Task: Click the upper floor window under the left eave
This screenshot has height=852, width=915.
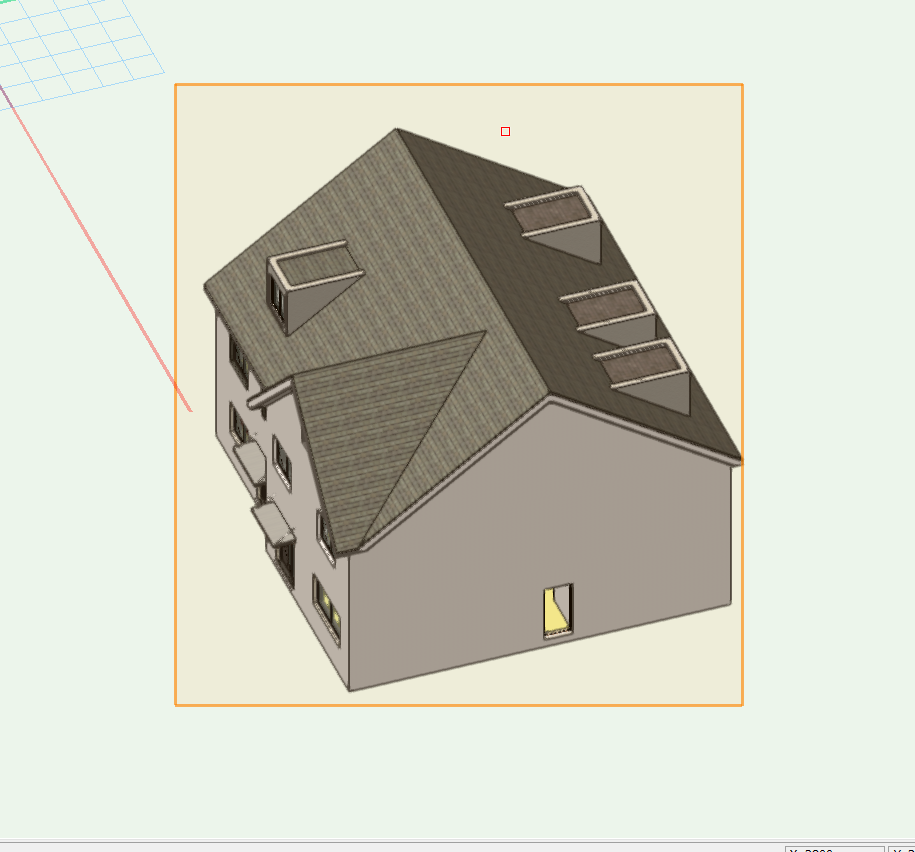Action: pyautogui.click(x=238, y=357)
